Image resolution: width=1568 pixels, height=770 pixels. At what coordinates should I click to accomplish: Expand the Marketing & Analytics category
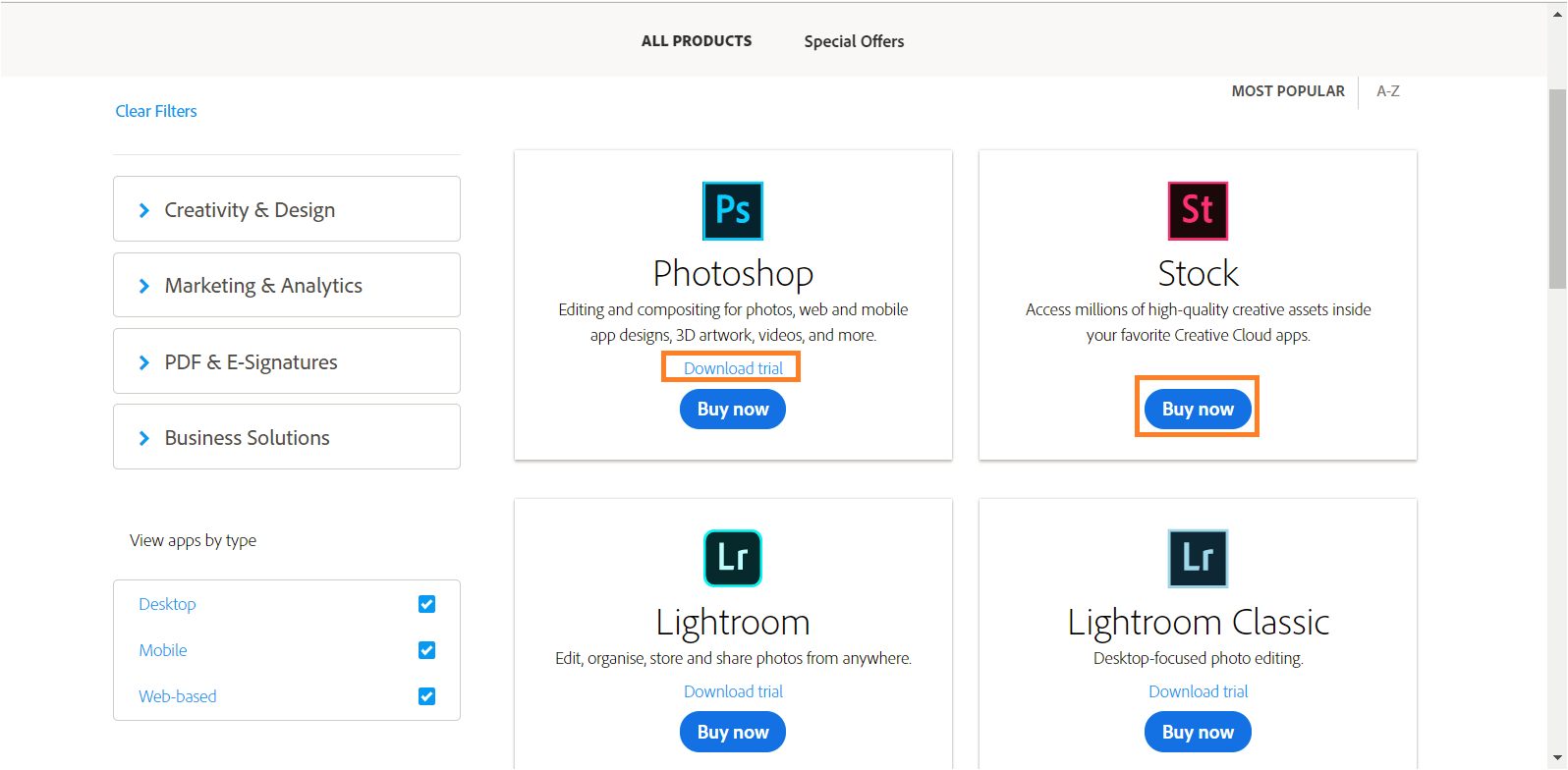(287, 285)
